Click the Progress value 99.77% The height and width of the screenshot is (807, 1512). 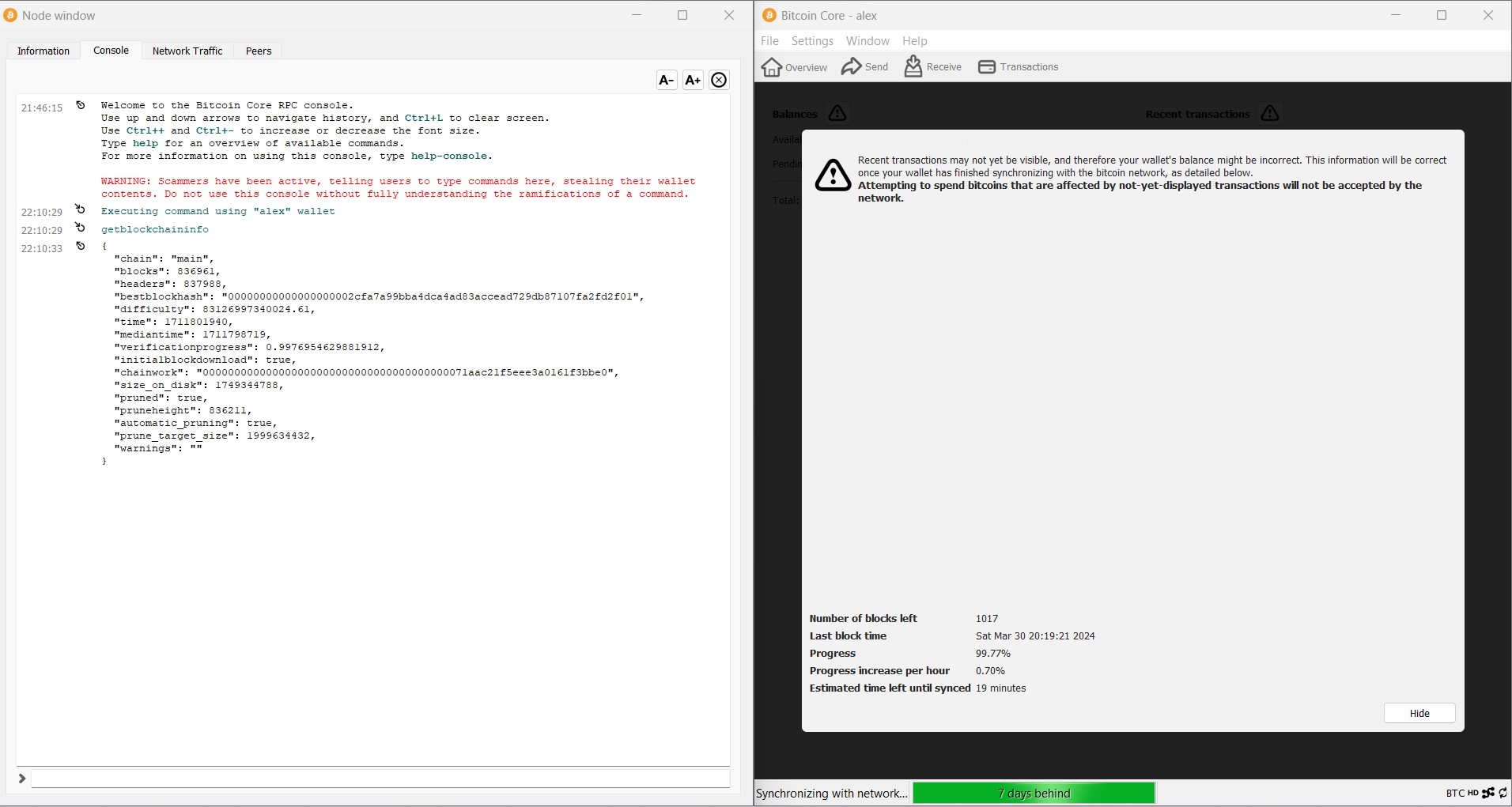[993, 654]
